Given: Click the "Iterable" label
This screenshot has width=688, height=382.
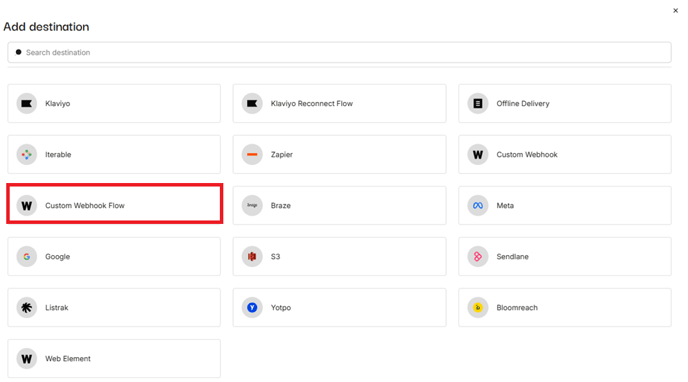Looking at the screenshot, I should tap(58, 154).
